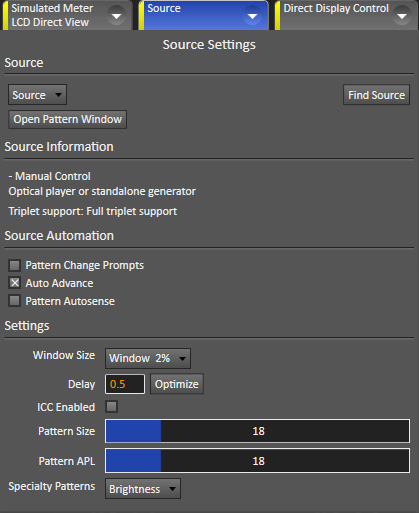Open the Source tab round arrow menu

click(x=252, y=16)
